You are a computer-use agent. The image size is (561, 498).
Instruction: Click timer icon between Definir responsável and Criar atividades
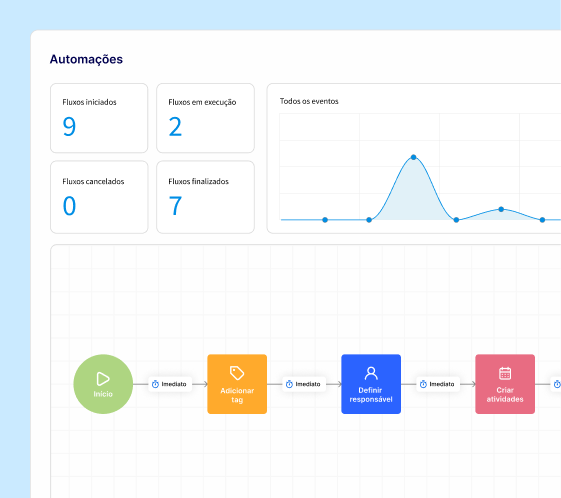(x=423, y=384)
